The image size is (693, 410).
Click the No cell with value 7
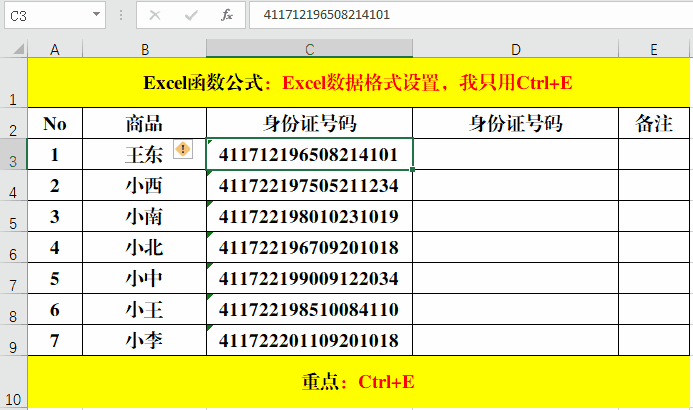55,340
